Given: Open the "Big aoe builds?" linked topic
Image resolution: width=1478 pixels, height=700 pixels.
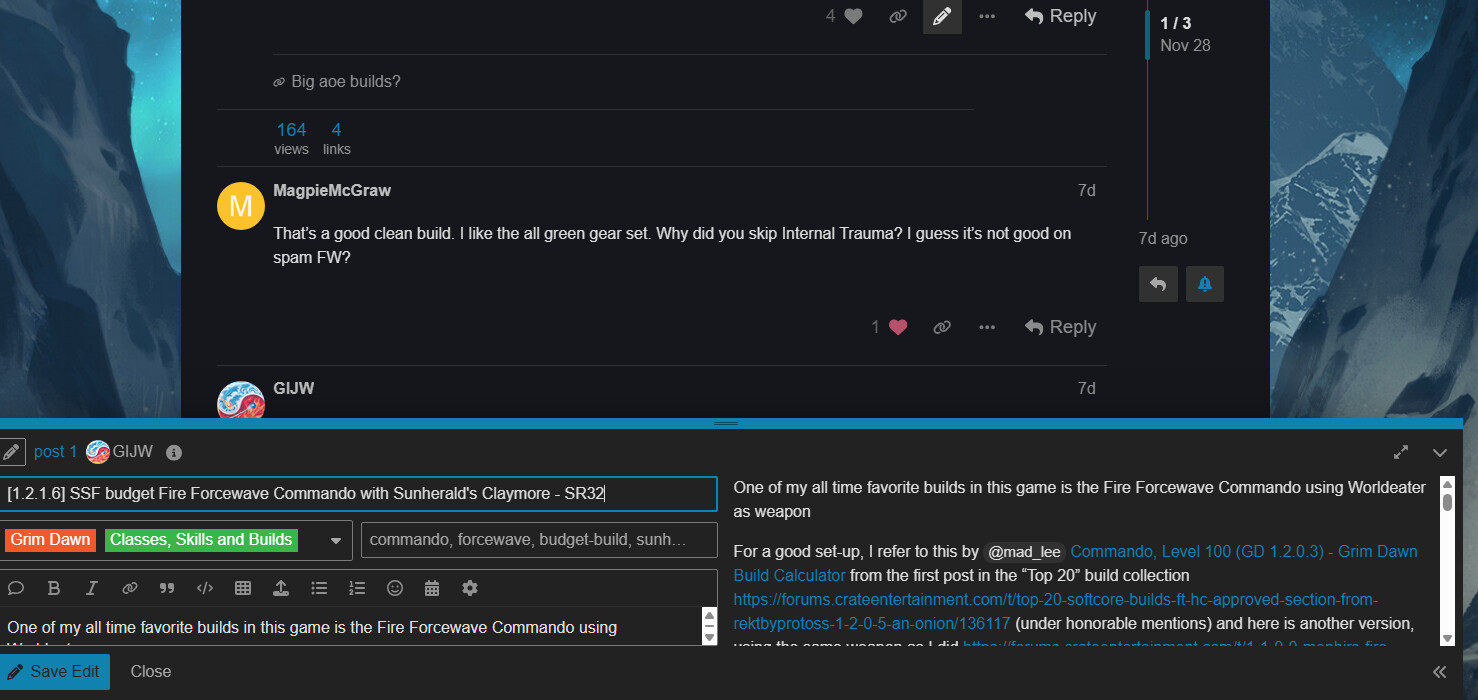Looking at the screenshot, I should pos(345,81).
